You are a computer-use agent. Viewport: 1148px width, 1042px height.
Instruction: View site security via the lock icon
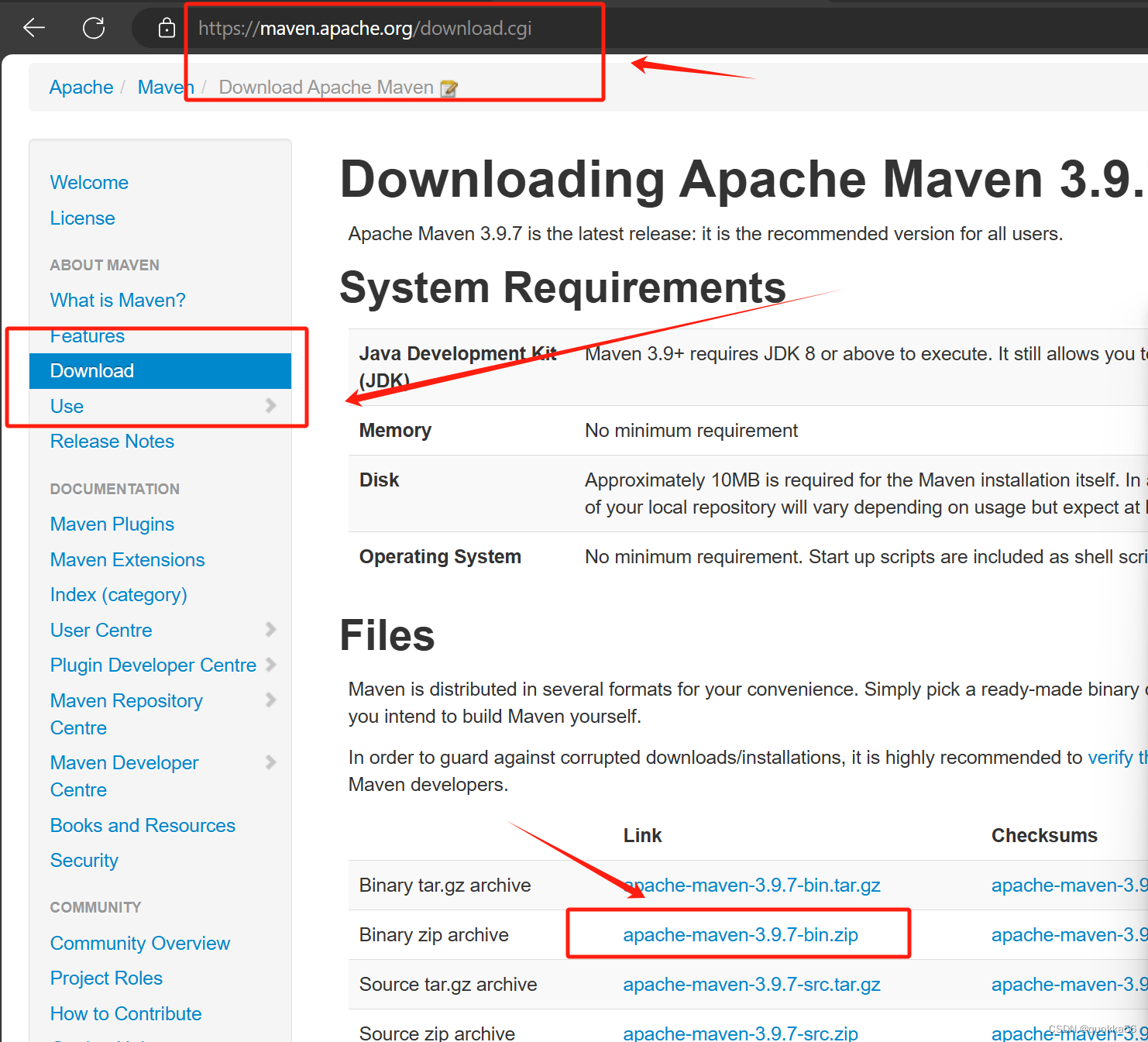[167, 28]
